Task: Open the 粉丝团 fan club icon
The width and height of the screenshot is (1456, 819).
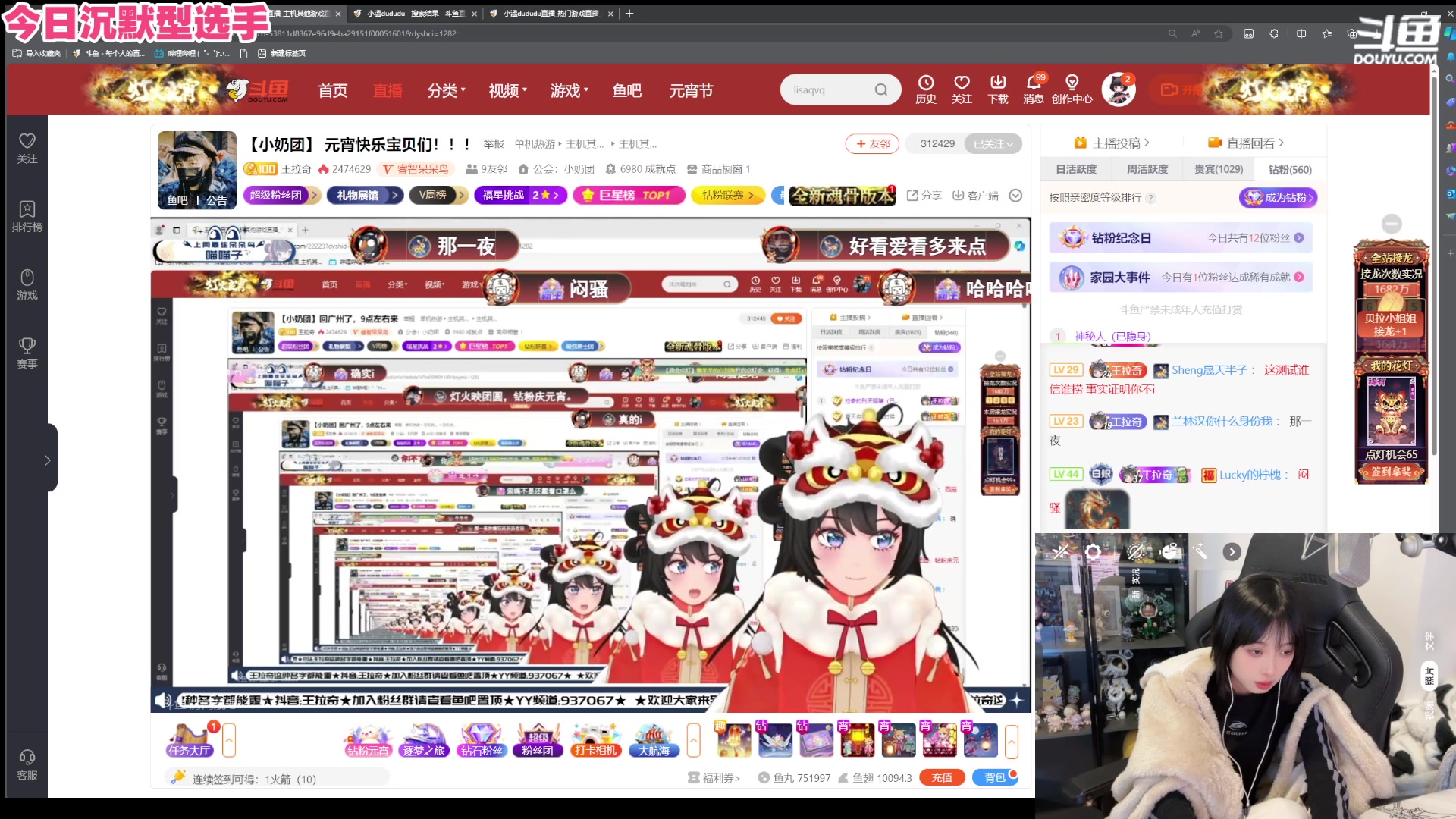Action: coord(538,740)
